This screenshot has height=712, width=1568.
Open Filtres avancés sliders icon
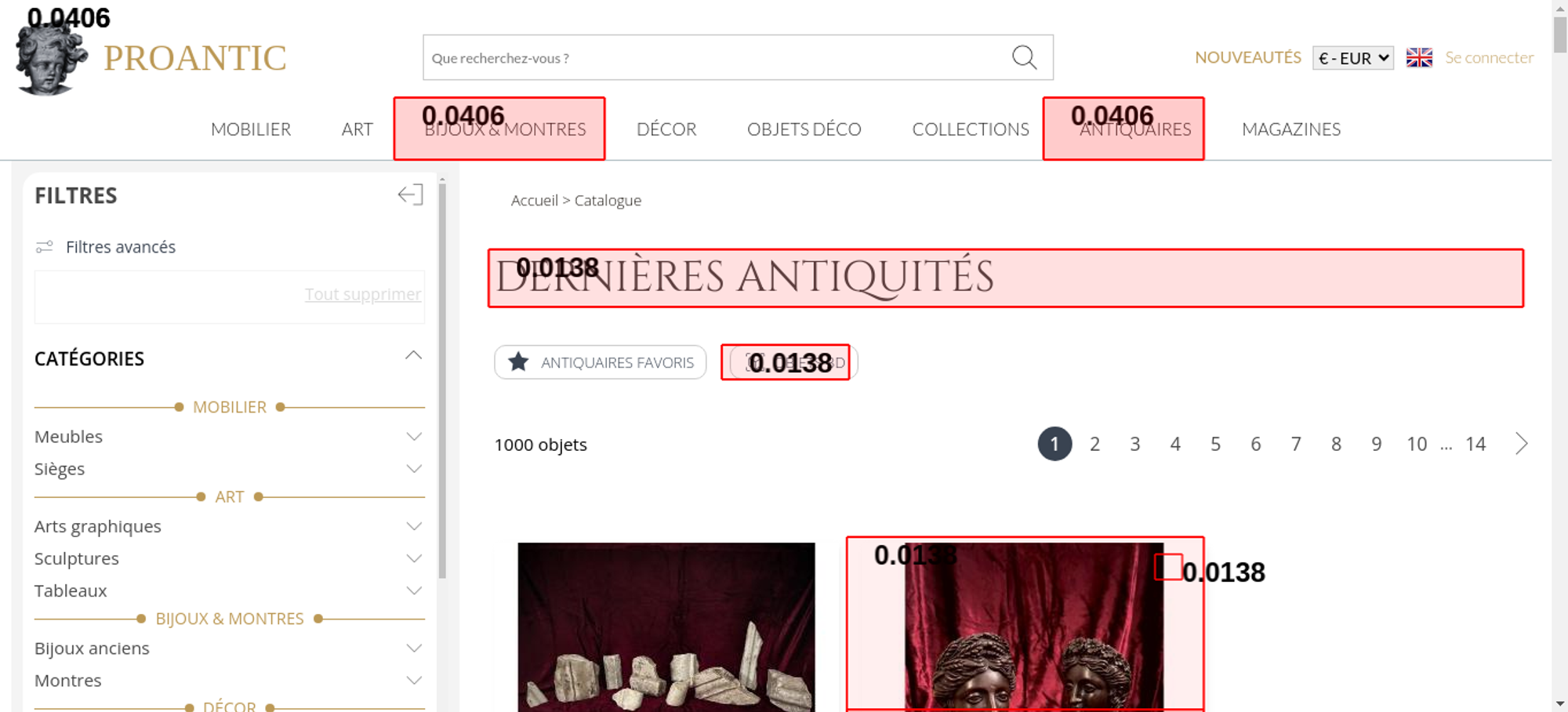tap(45, 247)
